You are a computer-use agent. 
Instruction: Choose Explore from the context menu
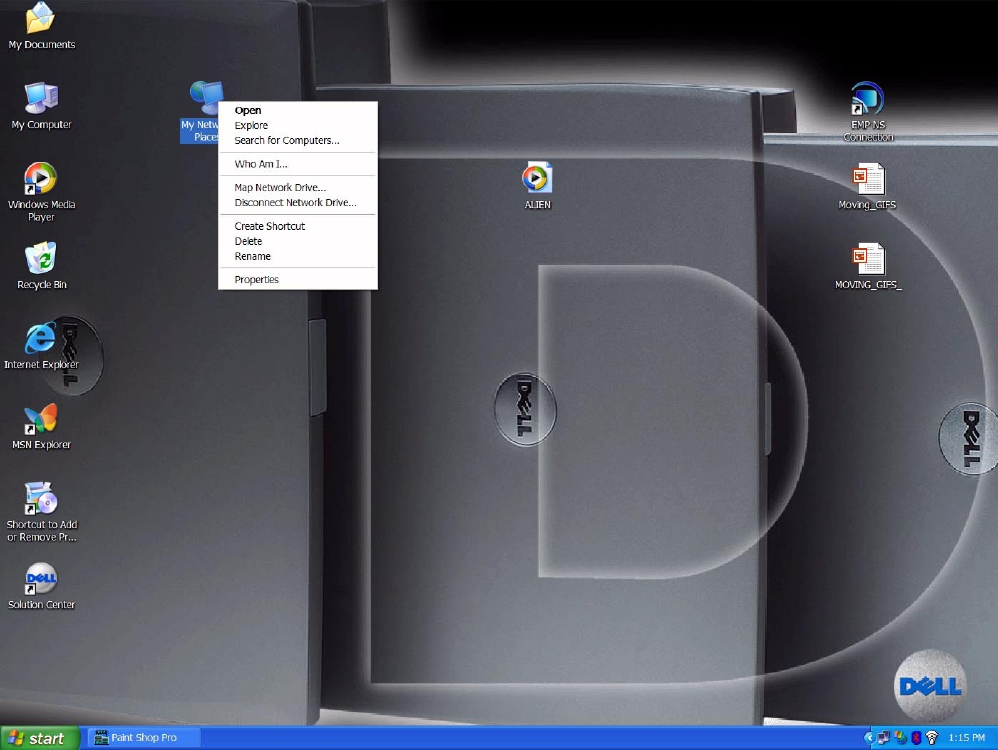[x=298, y=125]
